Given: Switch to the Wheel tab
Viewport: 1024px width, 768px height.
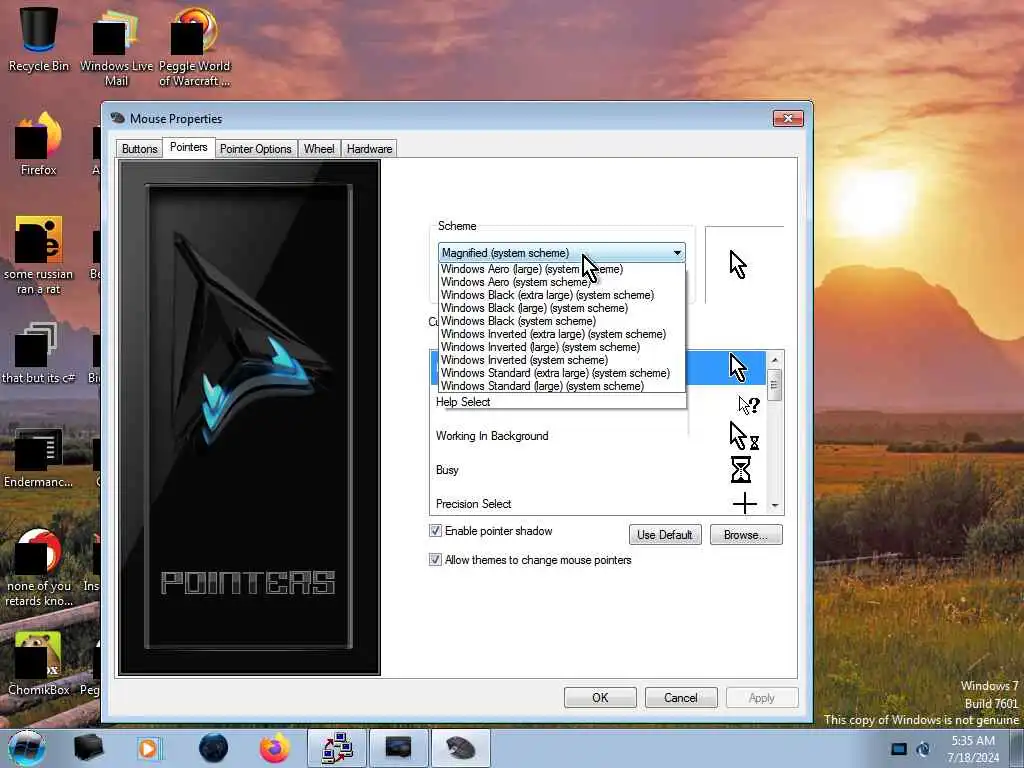Looking at the screenshot, I should (x=319, y=149).
